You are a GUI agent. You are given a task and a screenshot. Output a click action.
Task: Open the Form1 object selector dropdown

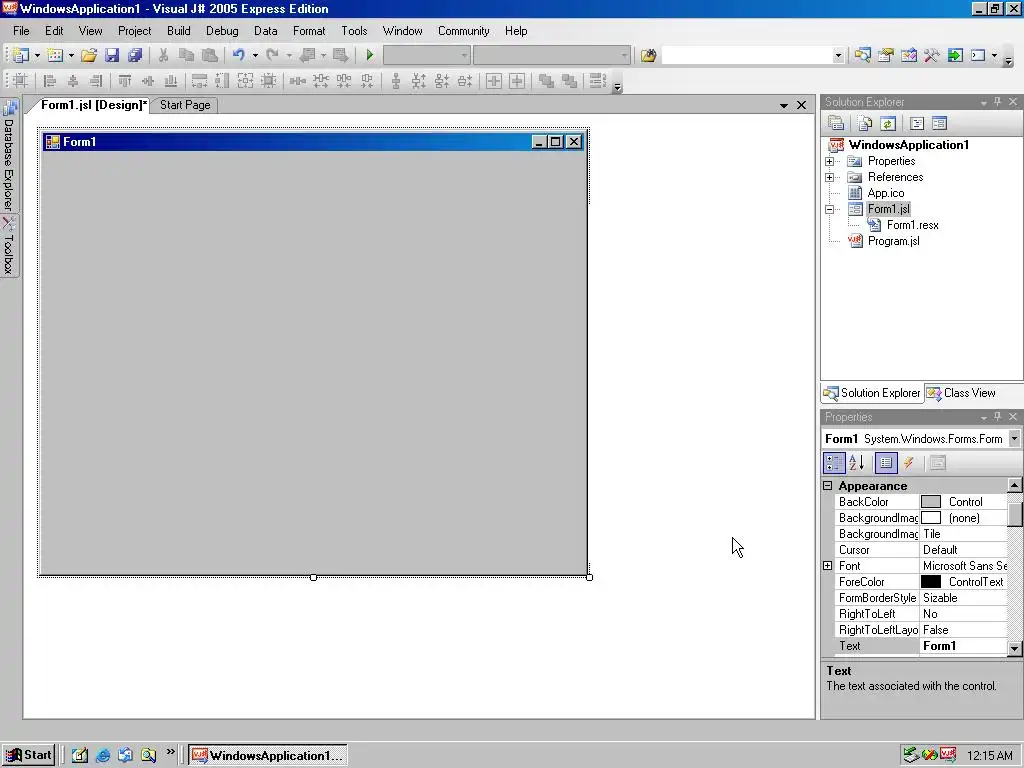coord(1014,439)
